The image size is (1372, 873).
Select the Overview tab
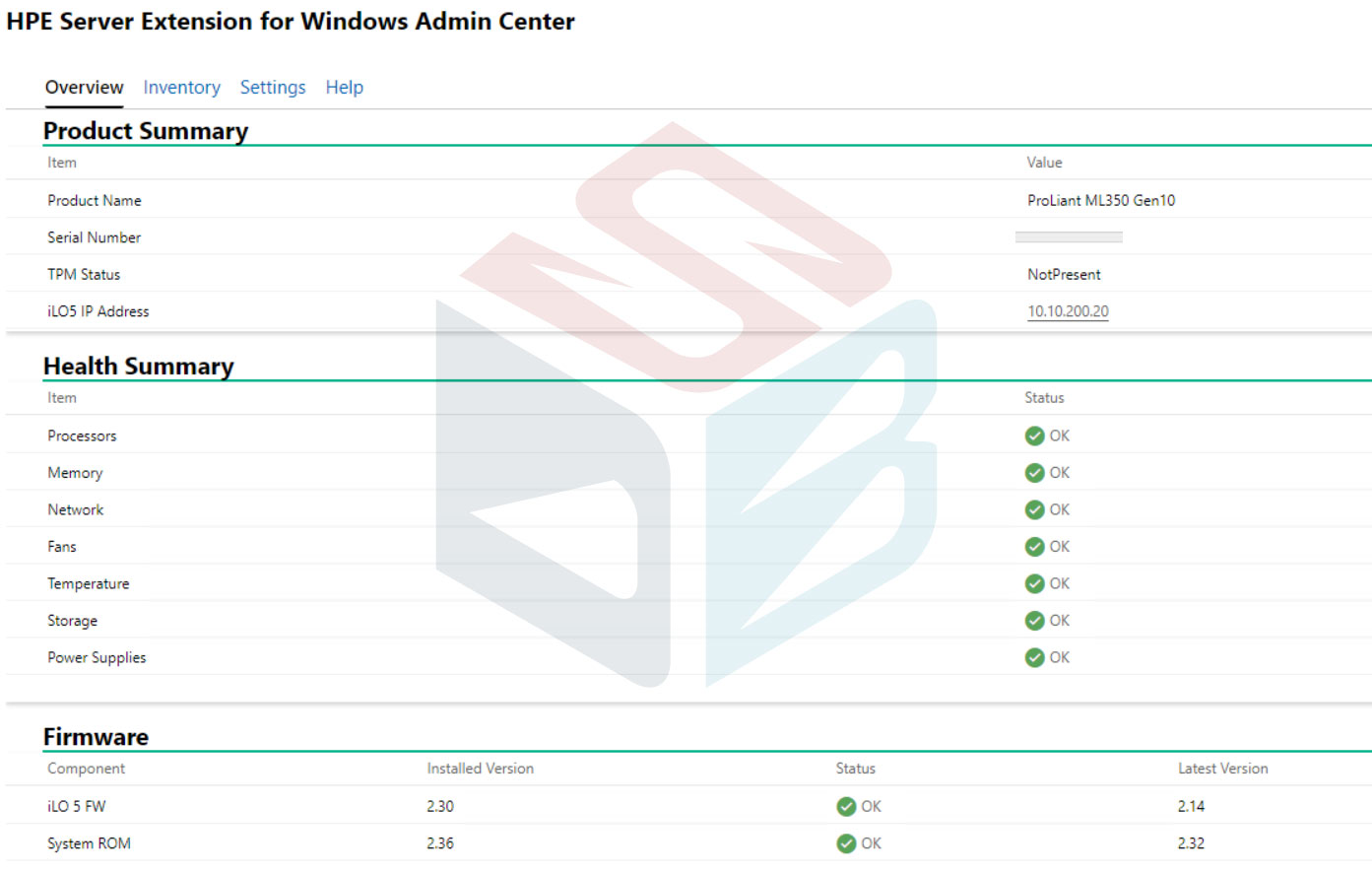pyautogui.click(x=84, y=87)
